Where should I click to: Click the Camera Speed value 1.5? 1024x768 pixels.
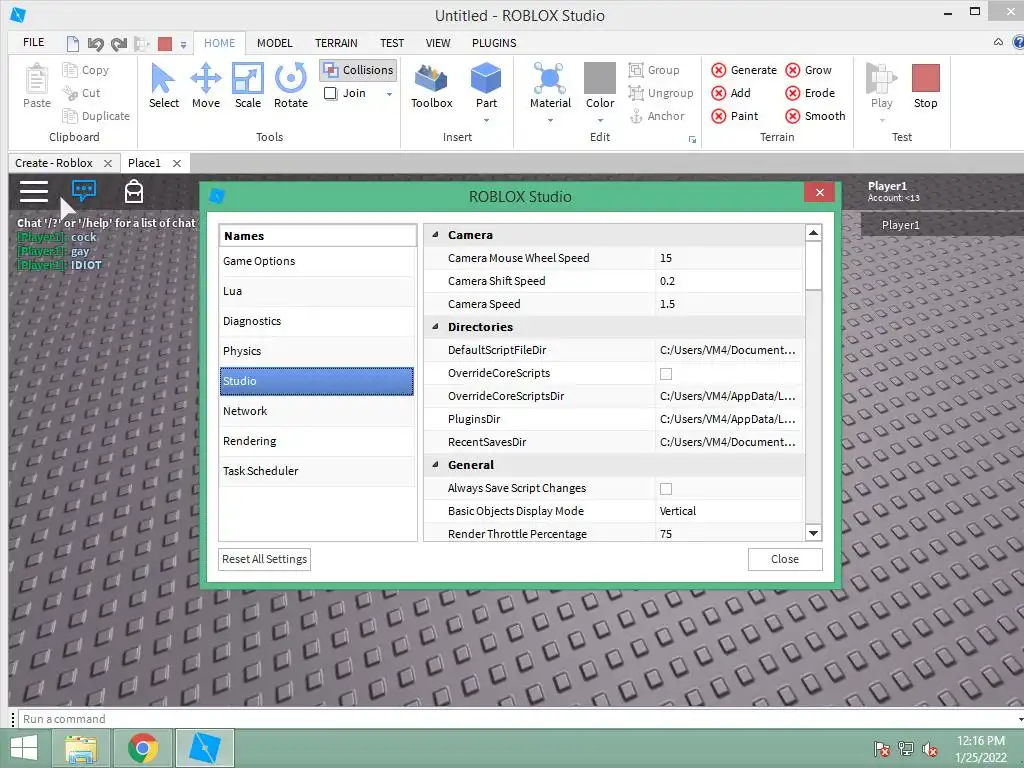729,304
